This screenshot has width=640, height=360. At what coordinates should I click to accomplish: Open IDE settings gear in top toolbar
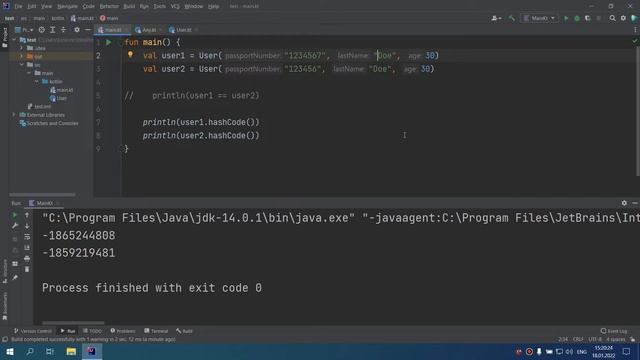click(x=623, y=18)
